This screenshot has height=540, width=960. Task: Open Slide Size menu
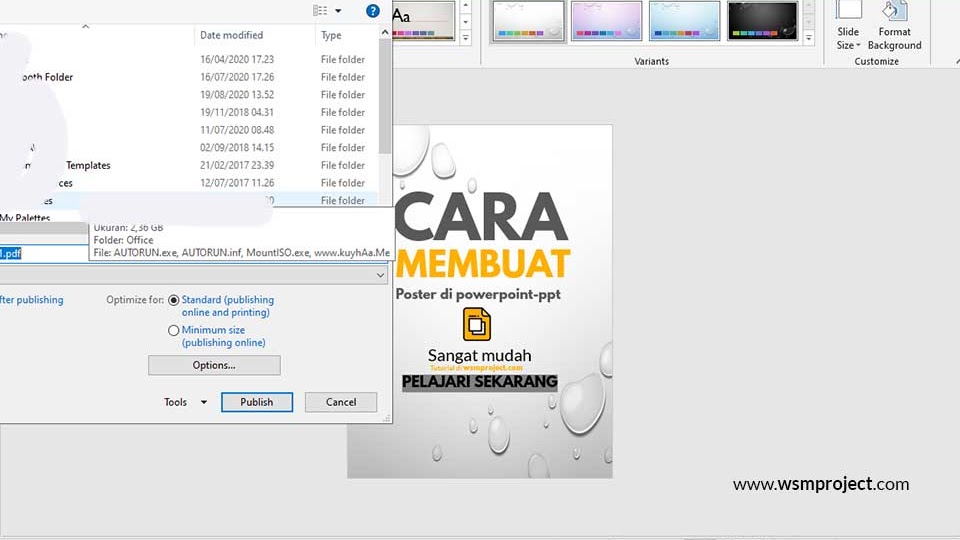point(848,26)
